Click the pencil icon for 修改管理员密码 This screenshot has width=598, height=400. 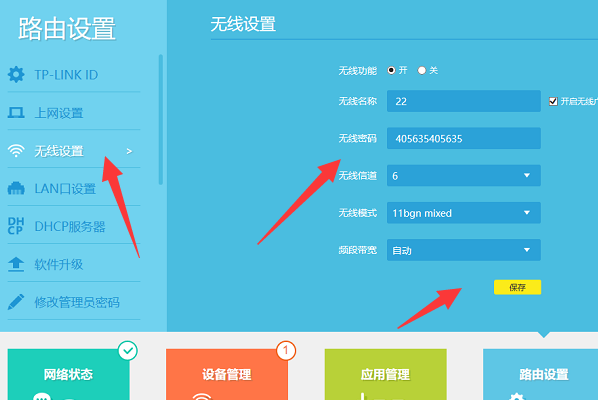click(x=16, y=302)
